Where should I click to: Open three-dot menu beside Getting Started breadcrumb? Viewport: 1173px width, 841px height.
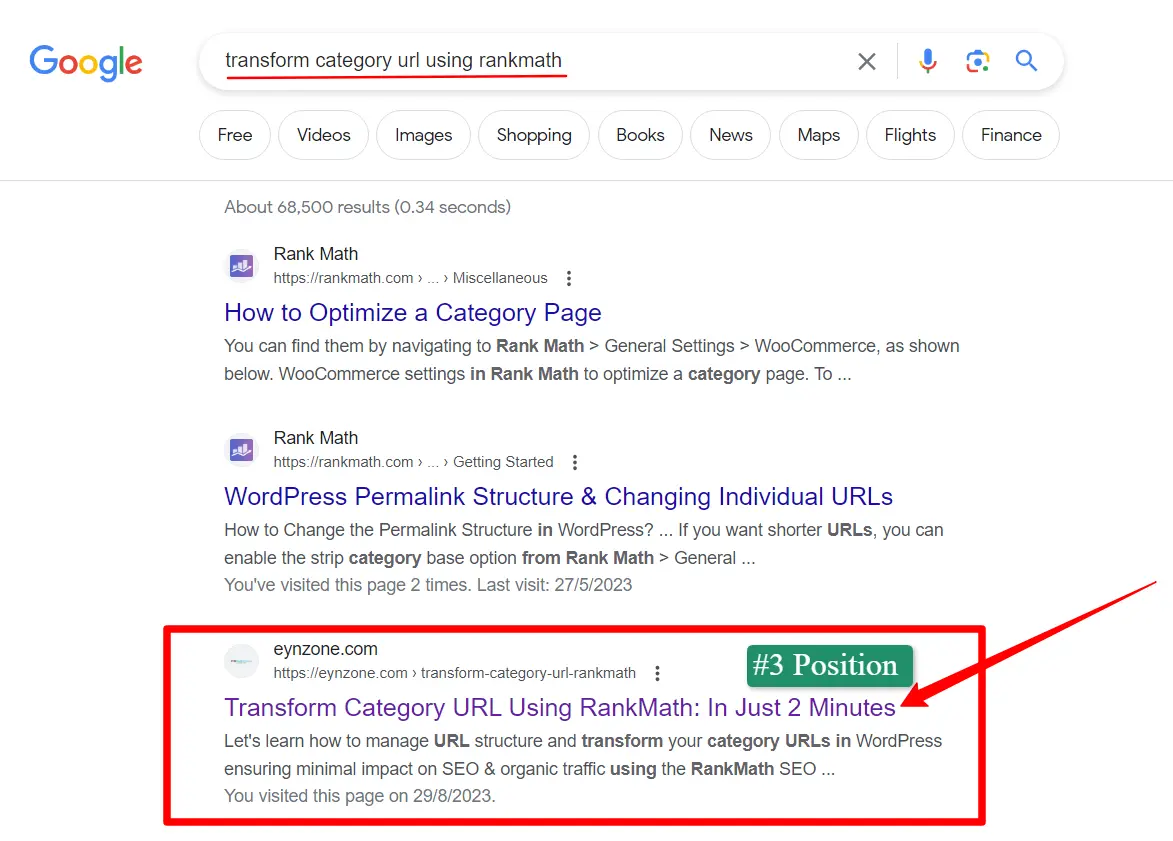point(575,462)
